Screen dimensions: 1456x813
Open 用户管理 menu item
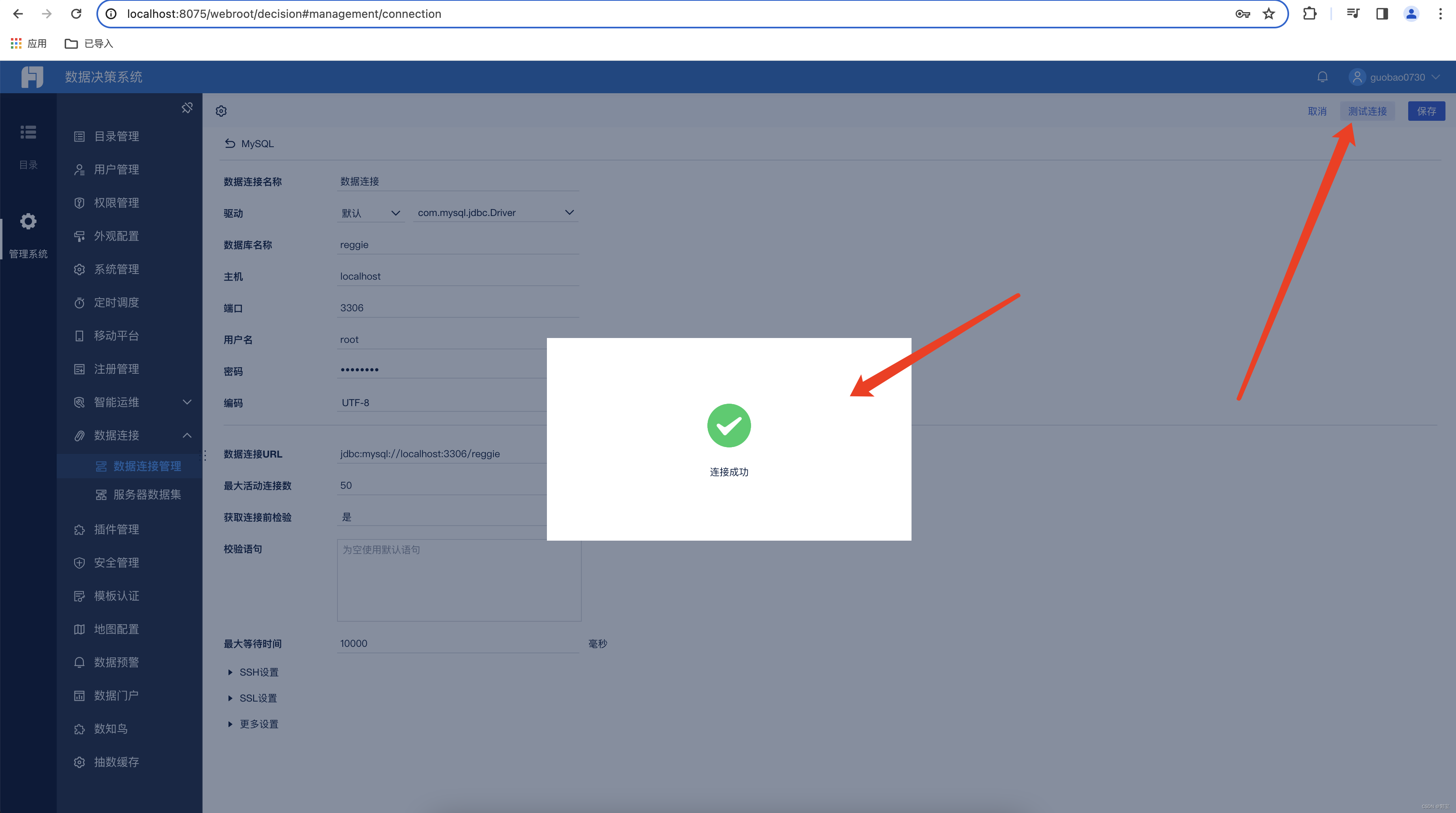(116, 169)
